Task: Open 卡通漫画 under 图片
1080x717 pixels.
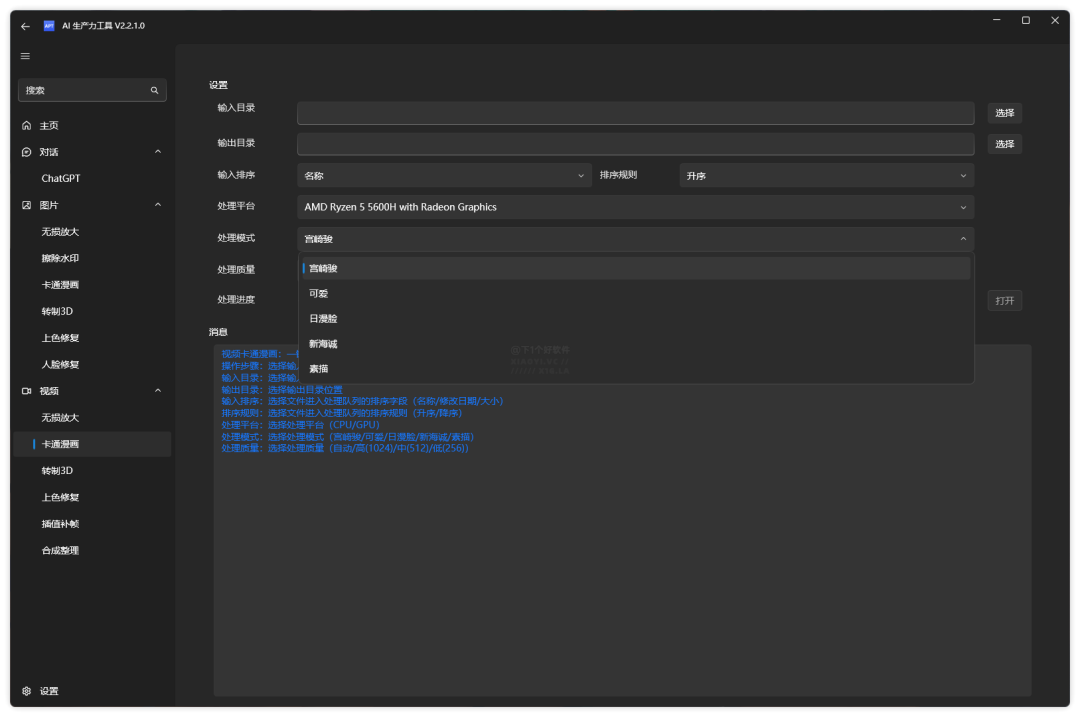Action: tap(92, 285)
